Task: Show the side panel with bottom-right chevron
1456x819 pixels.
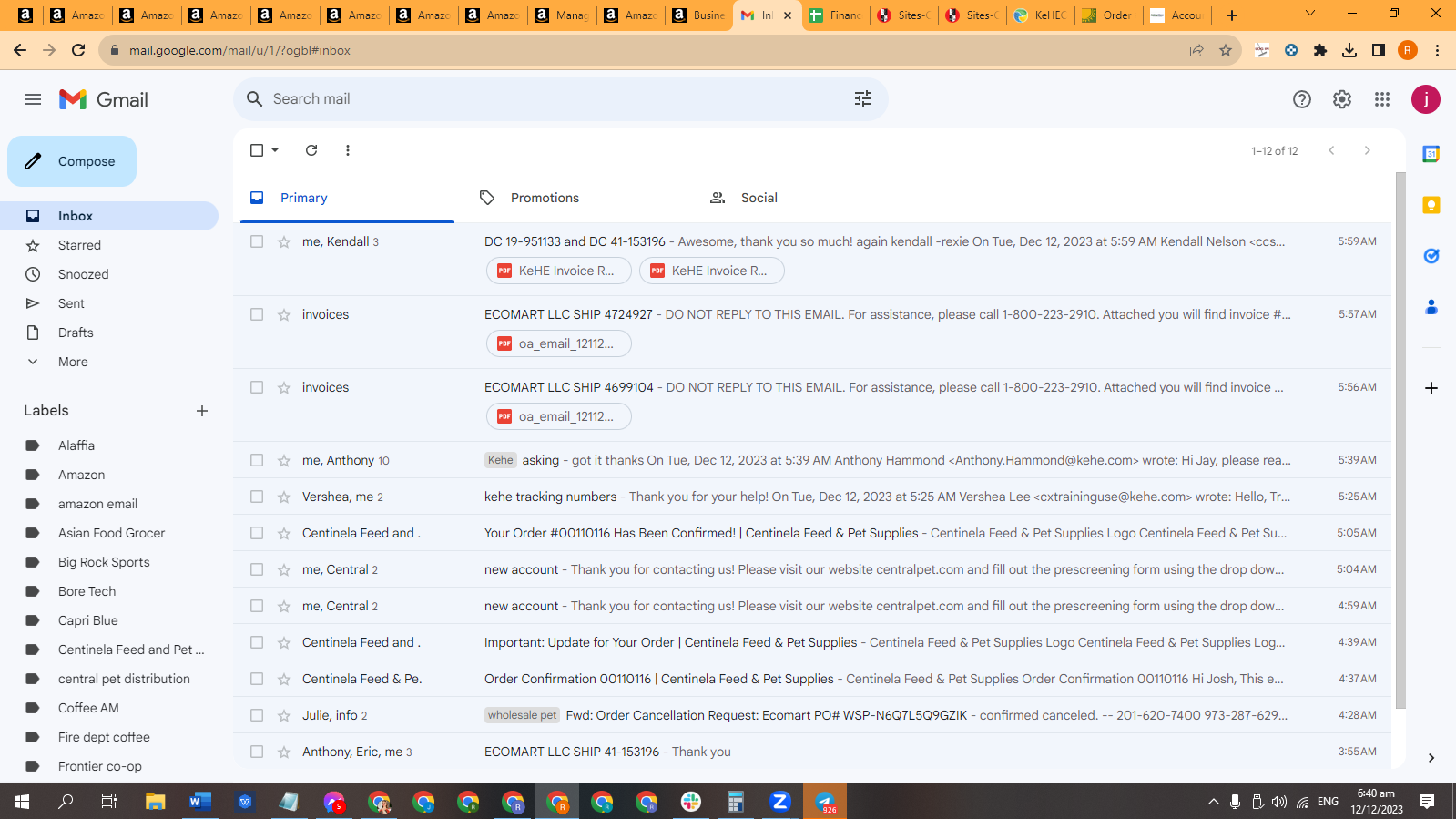Action: [x=1431, y=758]
